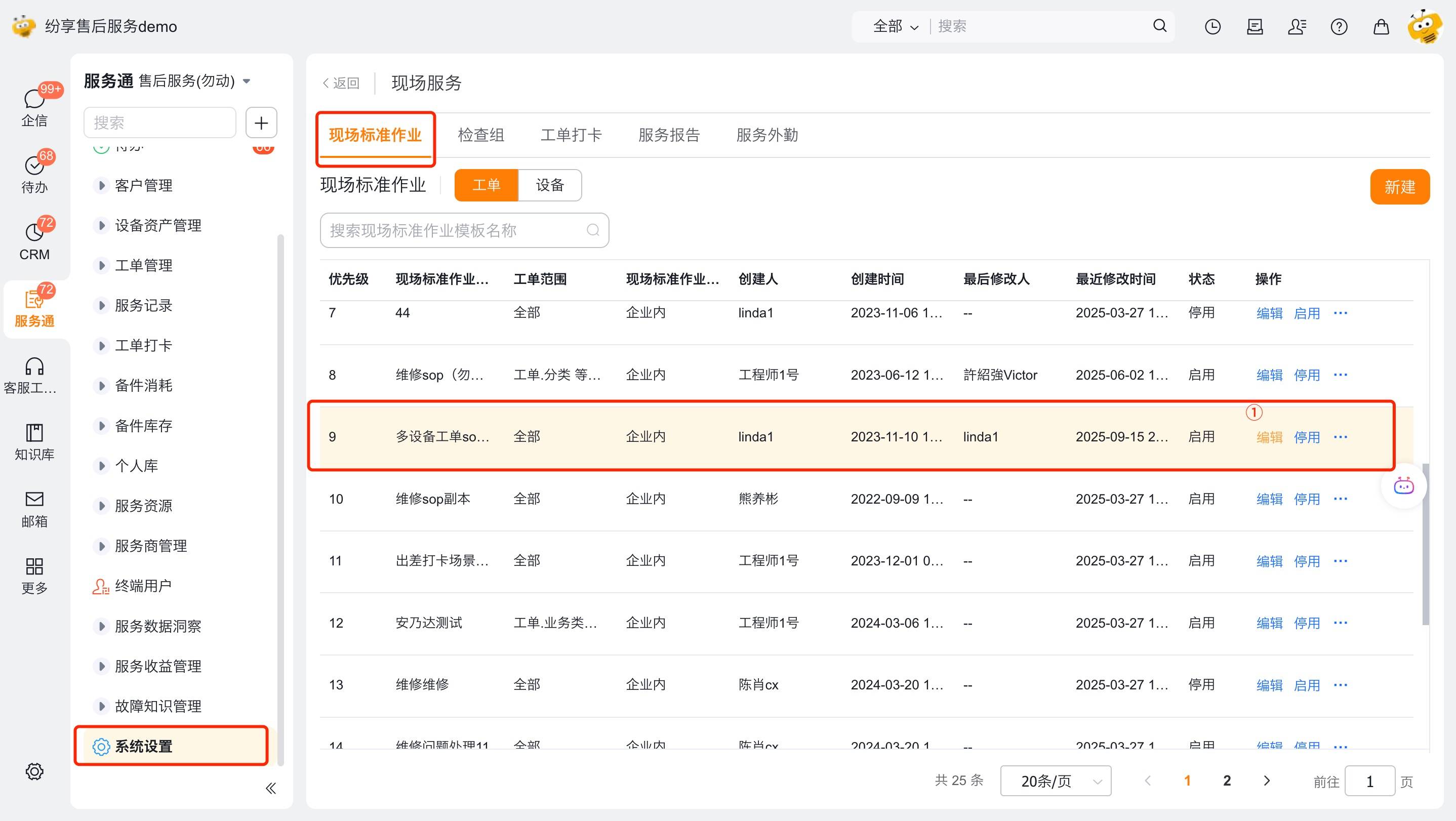Switch to the 检查组 tab
The width and height of the screenshot is (1456, 821).
point(480,135)
